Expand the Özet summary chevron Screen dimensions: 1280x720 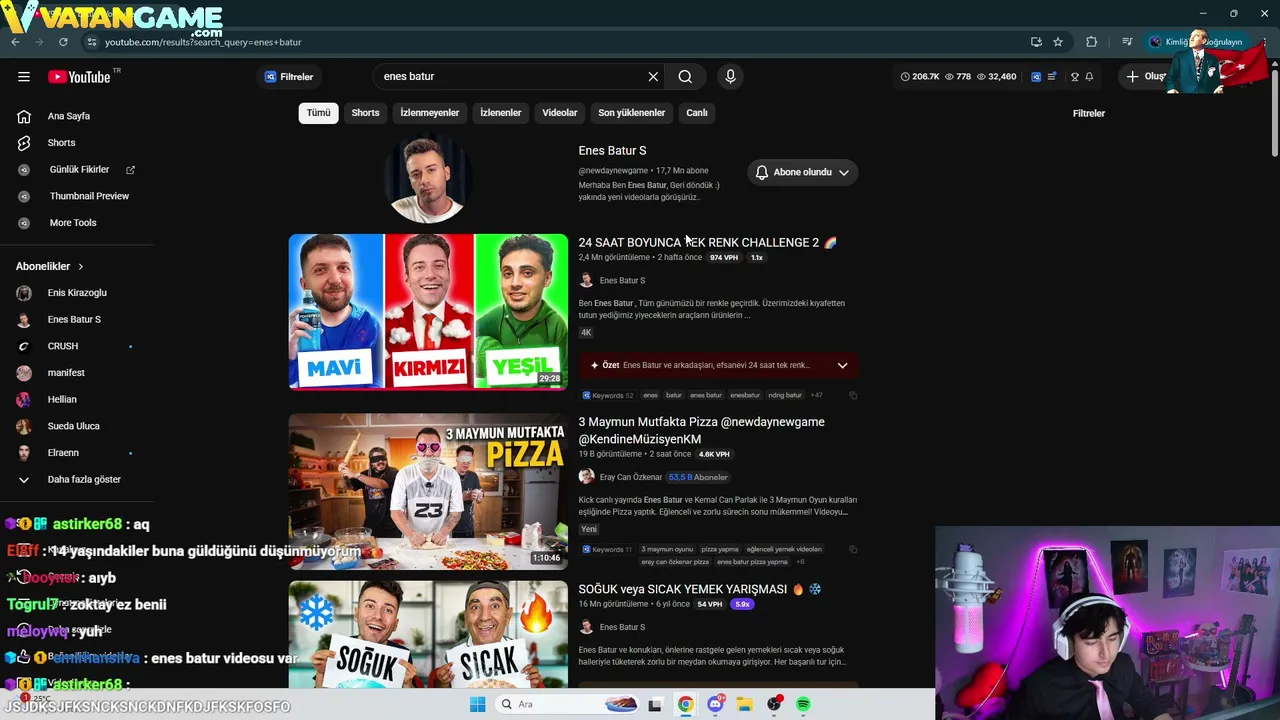pos(842,366)
